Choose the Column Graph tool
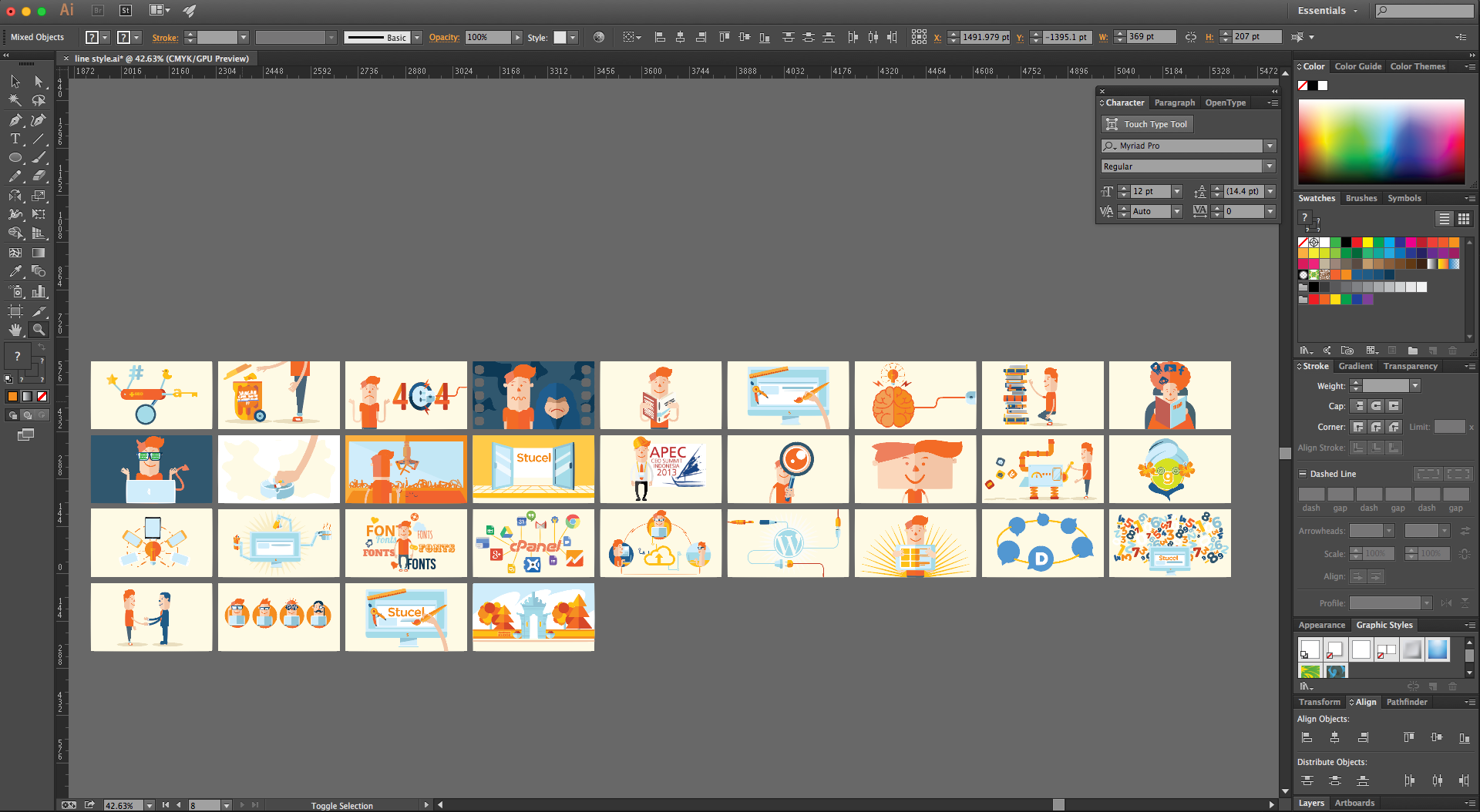Screen dimensions: 1480x812 39,291
